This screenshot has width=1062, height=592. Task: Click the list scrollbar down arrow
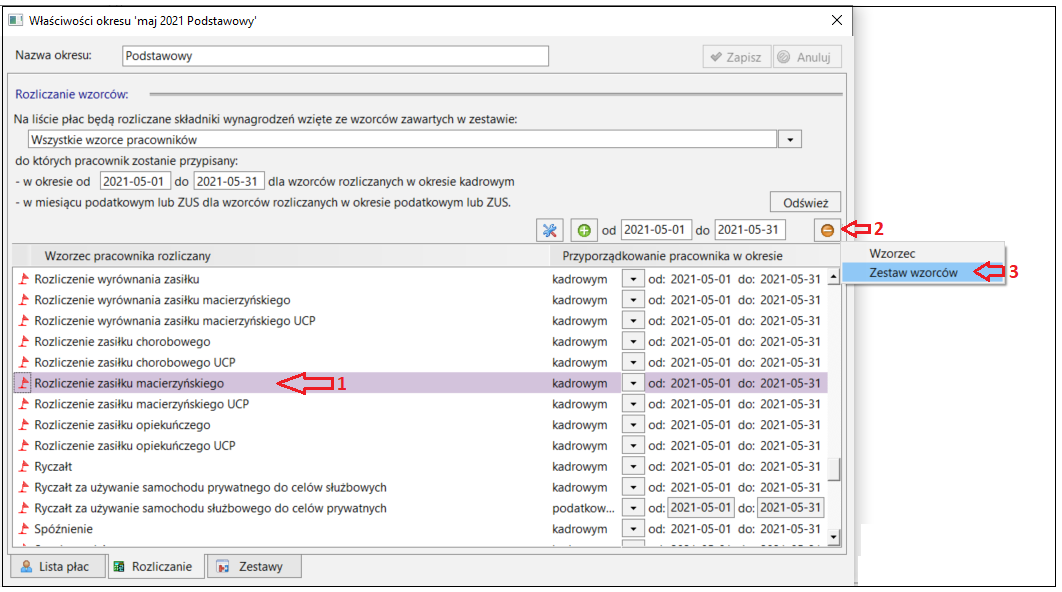834,538
